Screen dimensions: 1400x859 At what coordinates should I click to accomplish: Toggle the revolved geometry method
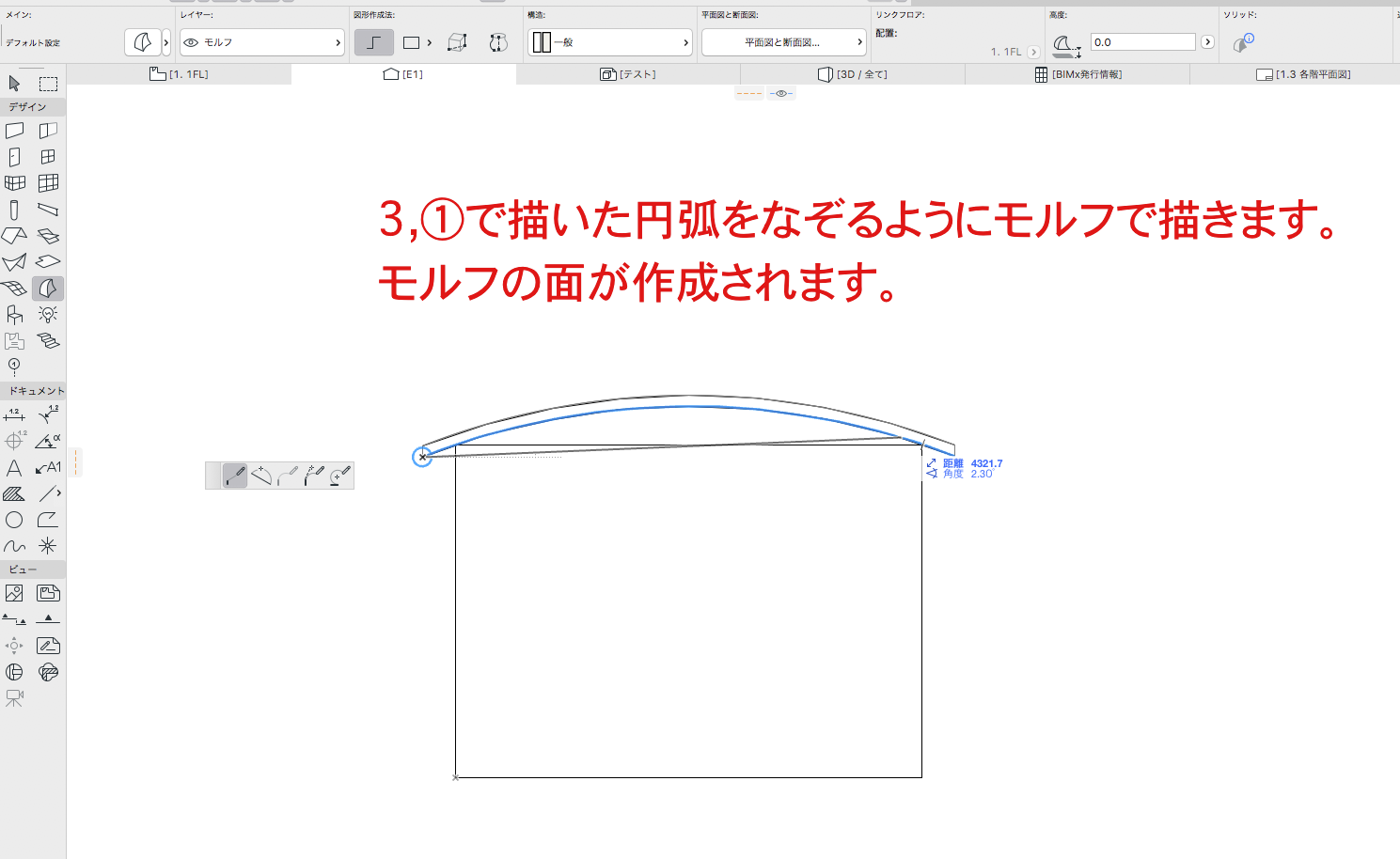[498, 42]
